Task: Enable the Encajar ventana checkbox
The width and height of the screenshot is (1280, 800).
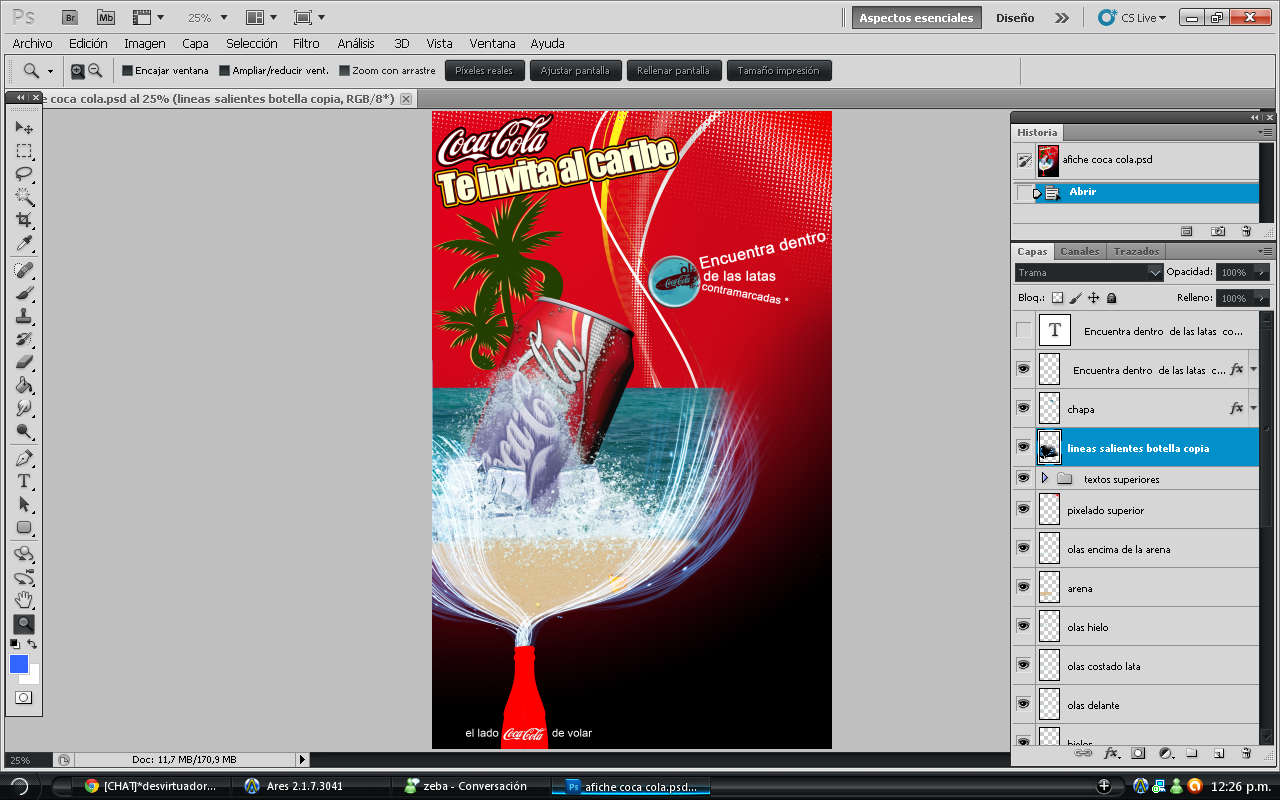Action: pyautogui.click(x=127, y=71)
